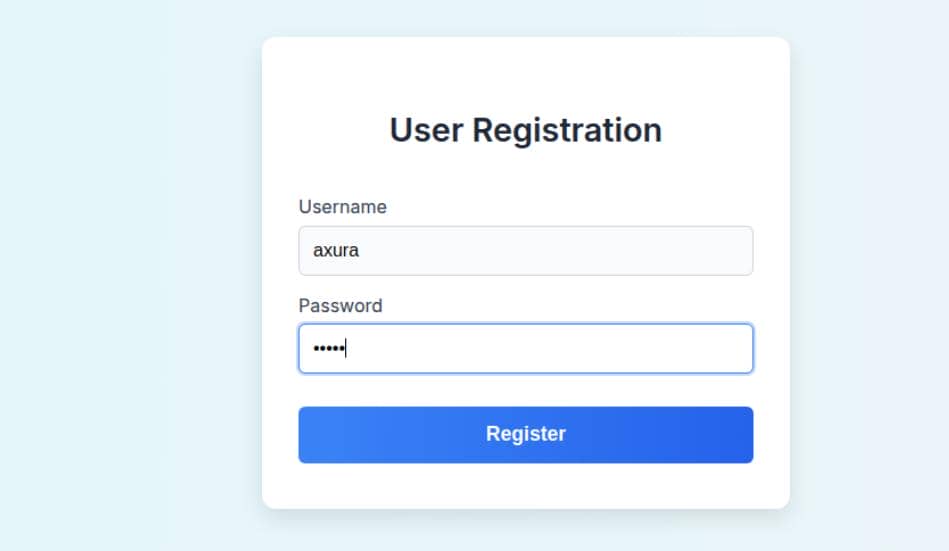Click the white card below the Register button
949x551 pixels.
(x=525, y=486)
